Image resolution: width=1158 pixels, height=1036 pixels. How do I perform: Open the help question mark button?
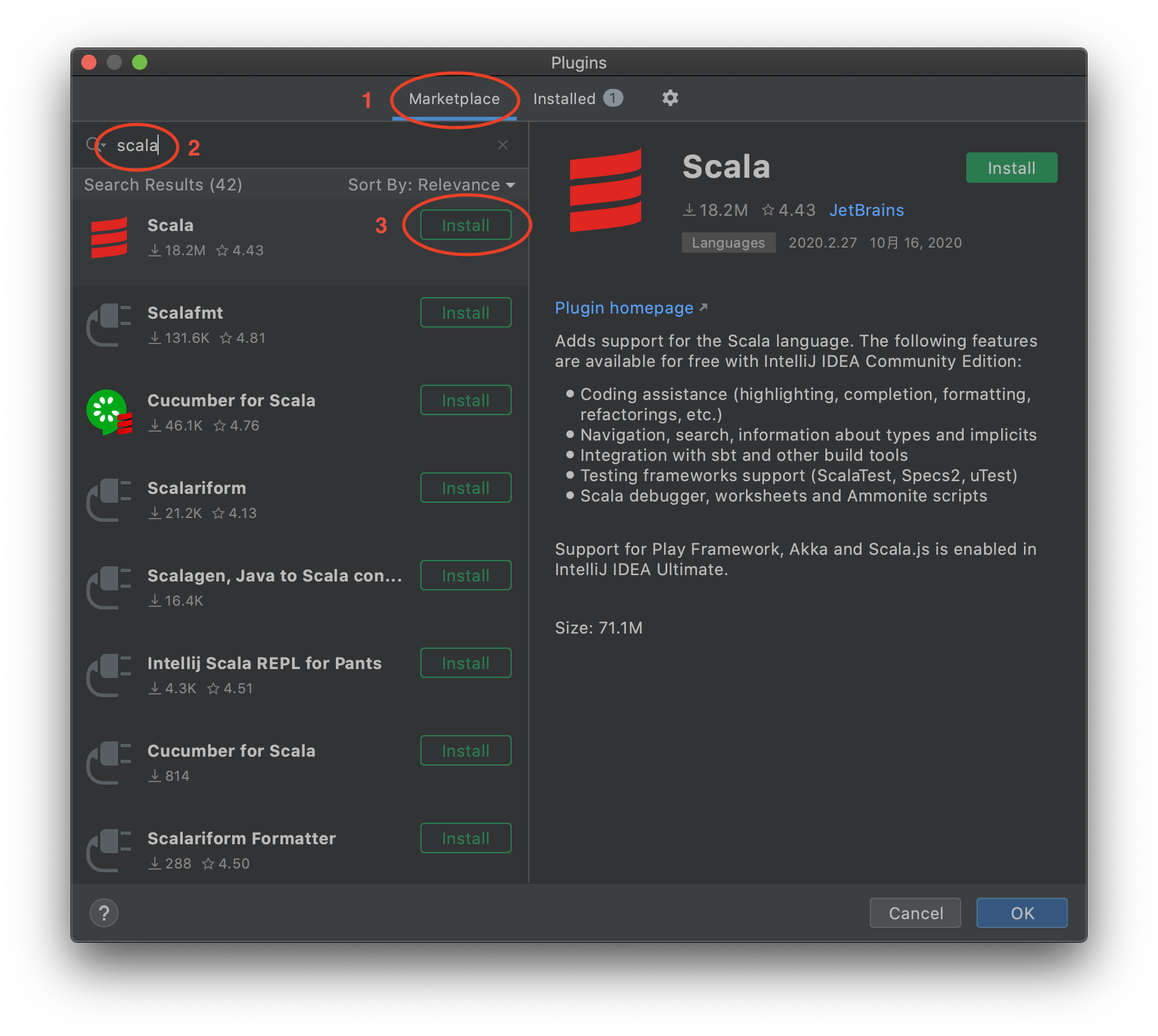[104, 913]
